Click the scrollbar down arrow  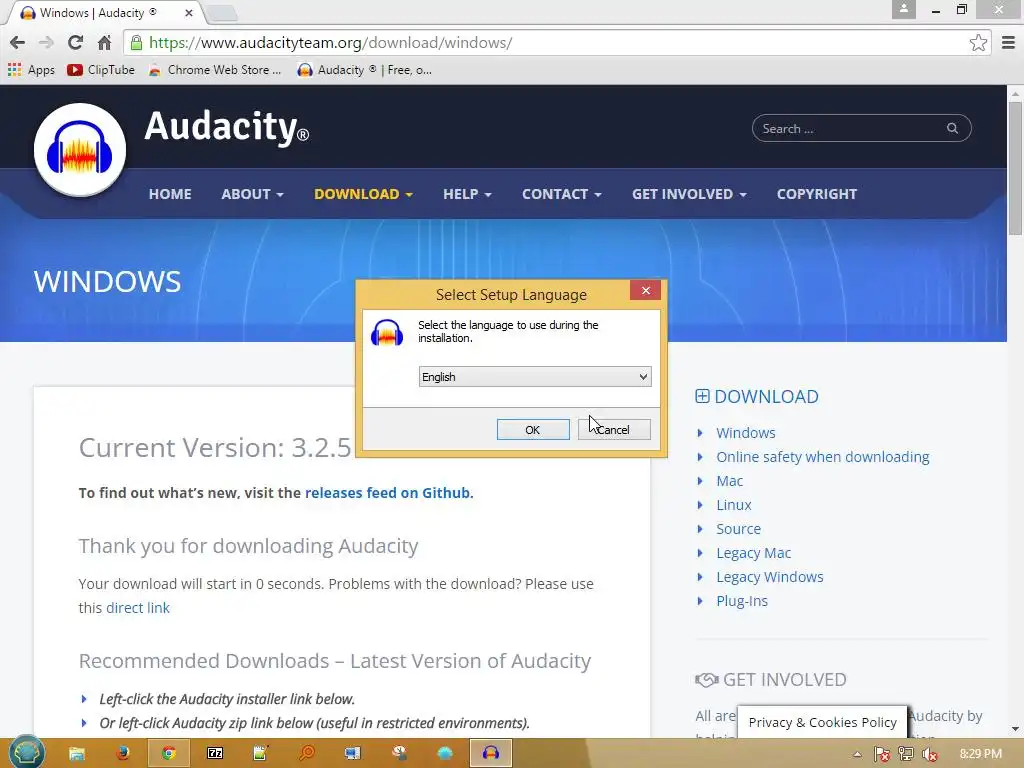pyautogui.click(x=1015, y=729)
